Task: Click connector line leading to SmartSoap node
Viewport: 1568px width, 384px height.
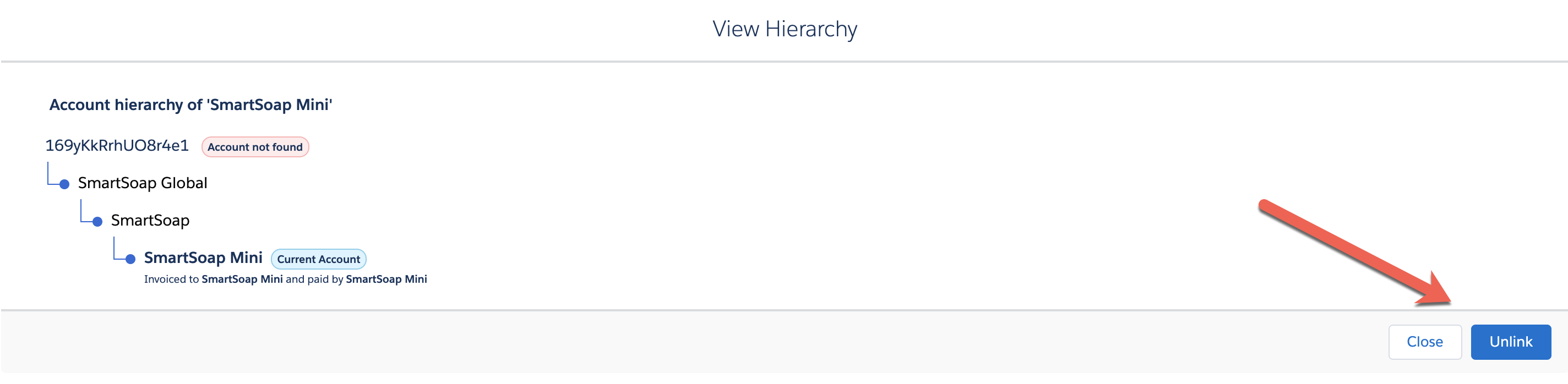Action: point(81,212)
